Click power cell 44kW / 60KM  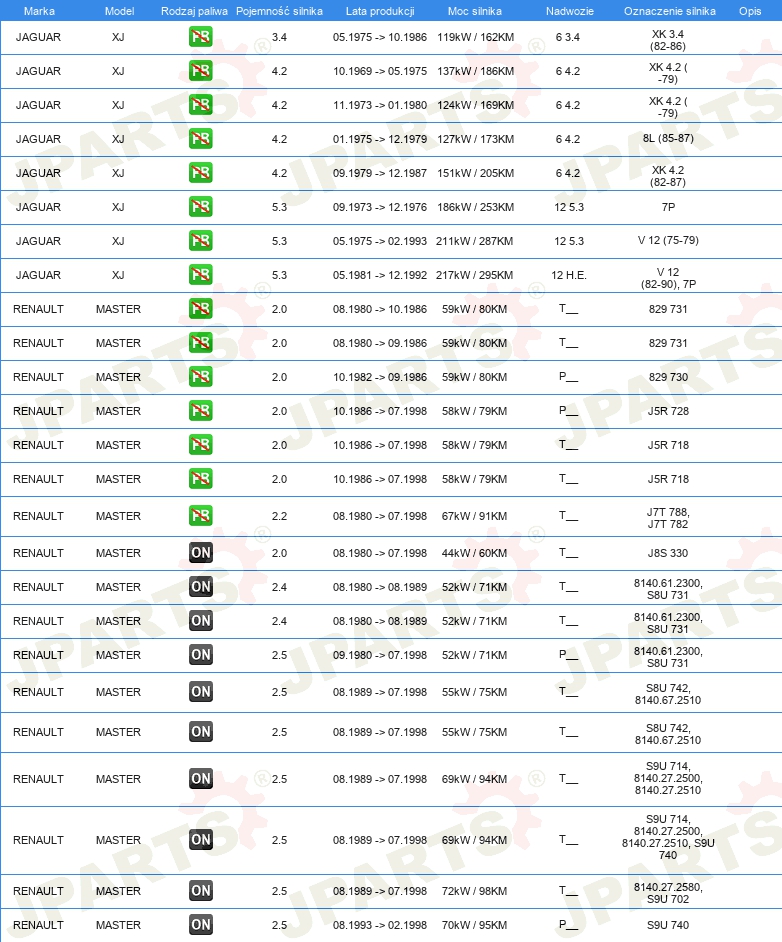[474, 553]
